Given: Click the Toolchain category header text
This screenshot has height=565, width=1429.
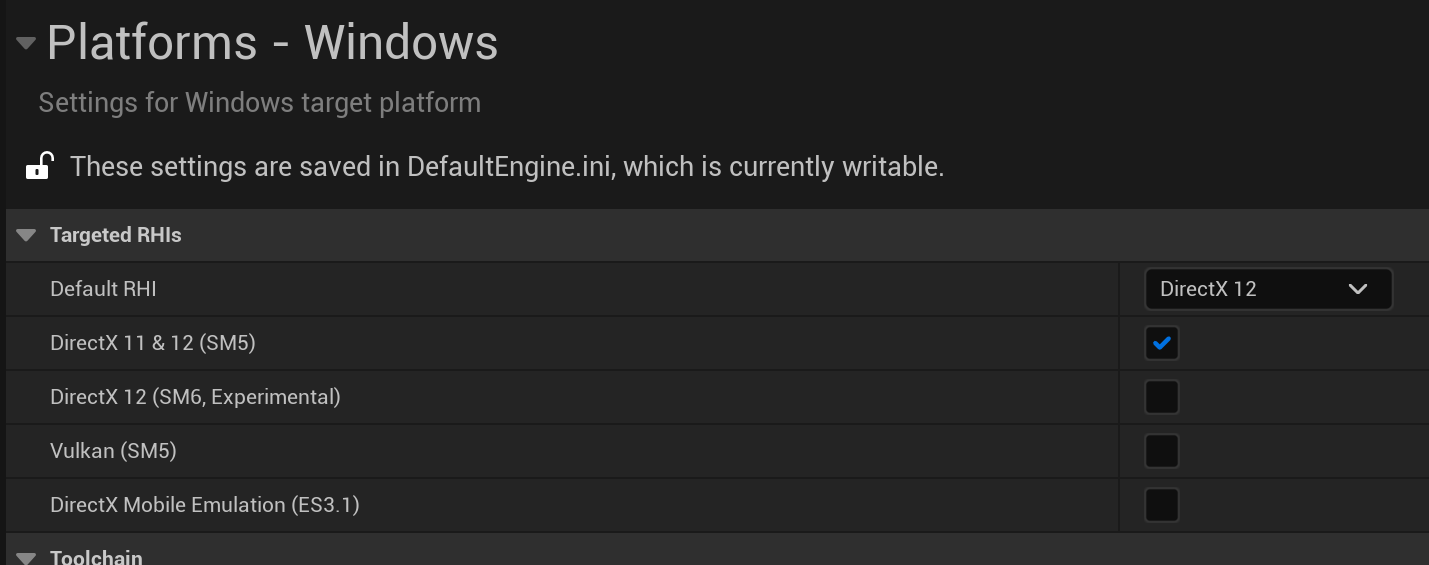Looking at the screenshot, I should [96, 557].
